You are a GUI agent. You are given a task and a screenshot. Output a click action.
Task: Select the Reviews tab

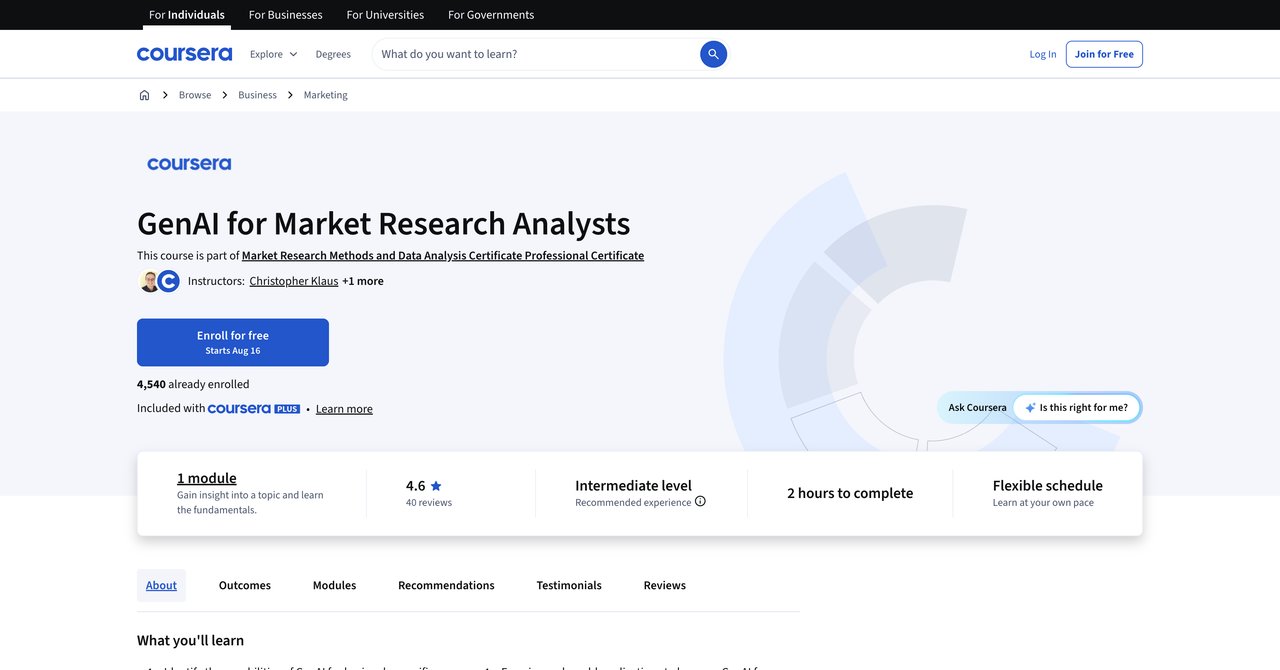(665, 586)
